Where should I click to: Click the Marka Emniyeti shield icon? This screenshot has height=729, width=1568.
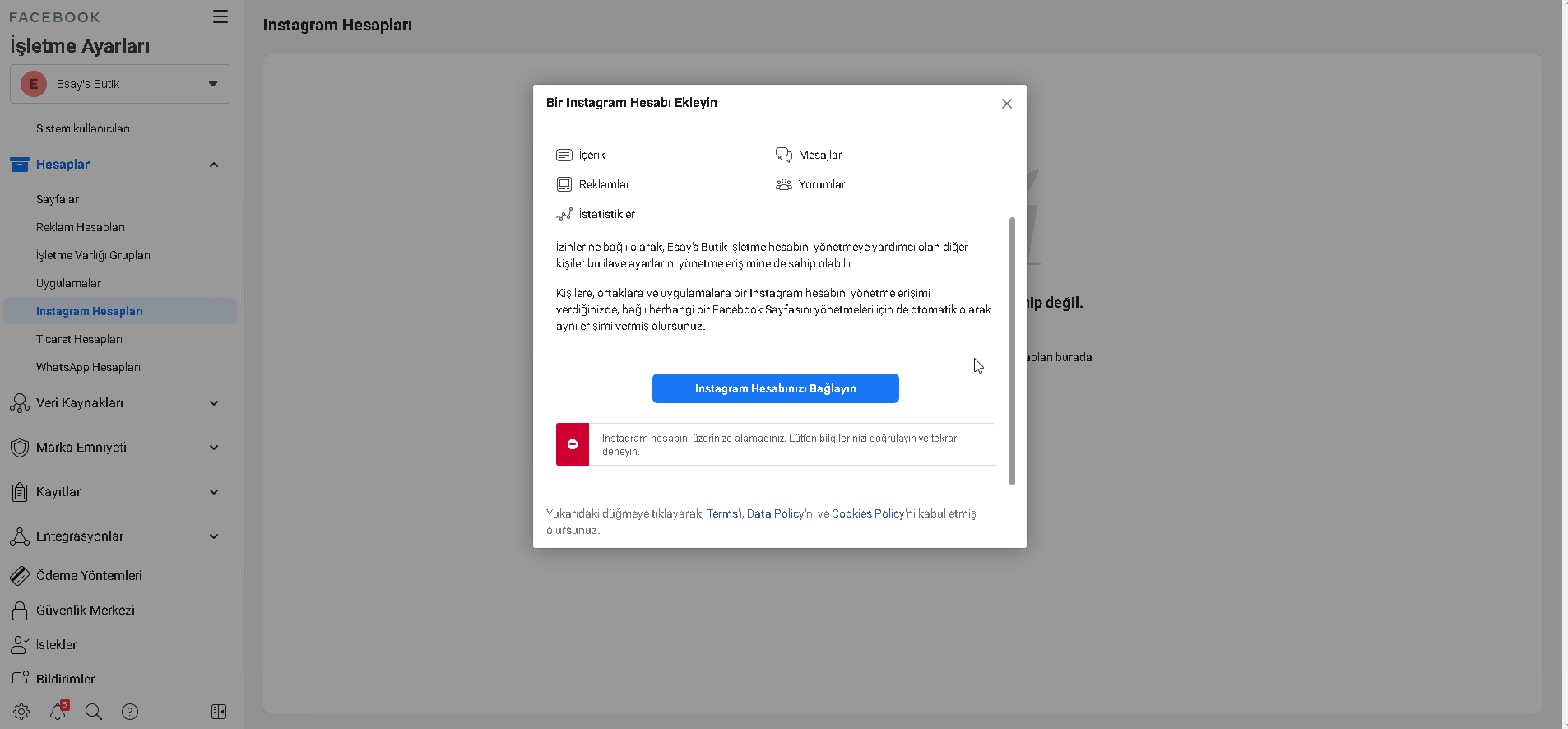pyautogui.click(x=20, y=448)
